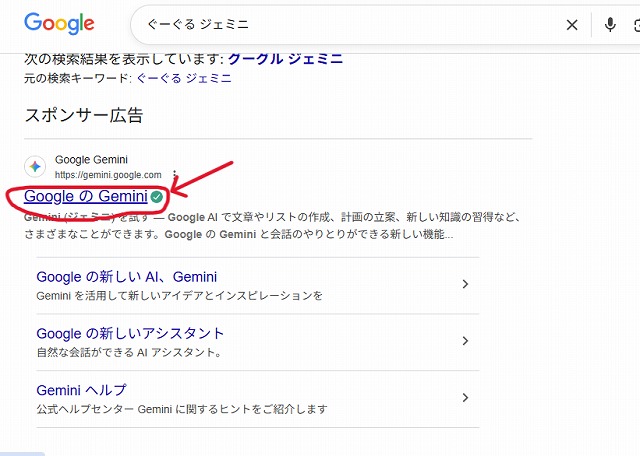Expand chevron for 'Google の新しい AI、Gemini'
This screenshot has width=640, height=456.
465,285
